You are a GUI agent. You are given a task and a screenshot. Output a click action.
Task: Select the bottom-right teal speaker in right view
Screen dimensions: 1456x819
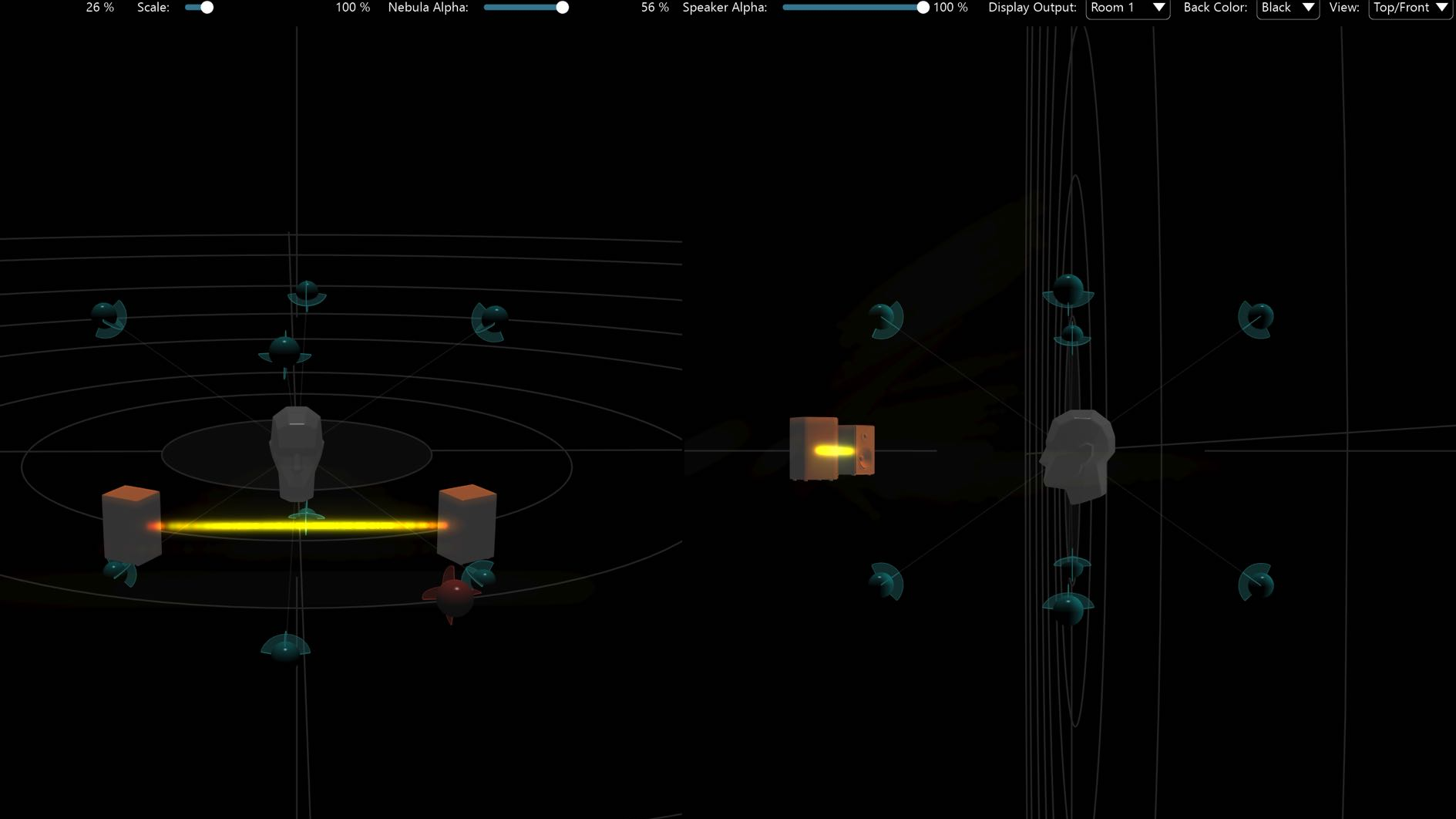(1256, 581)
